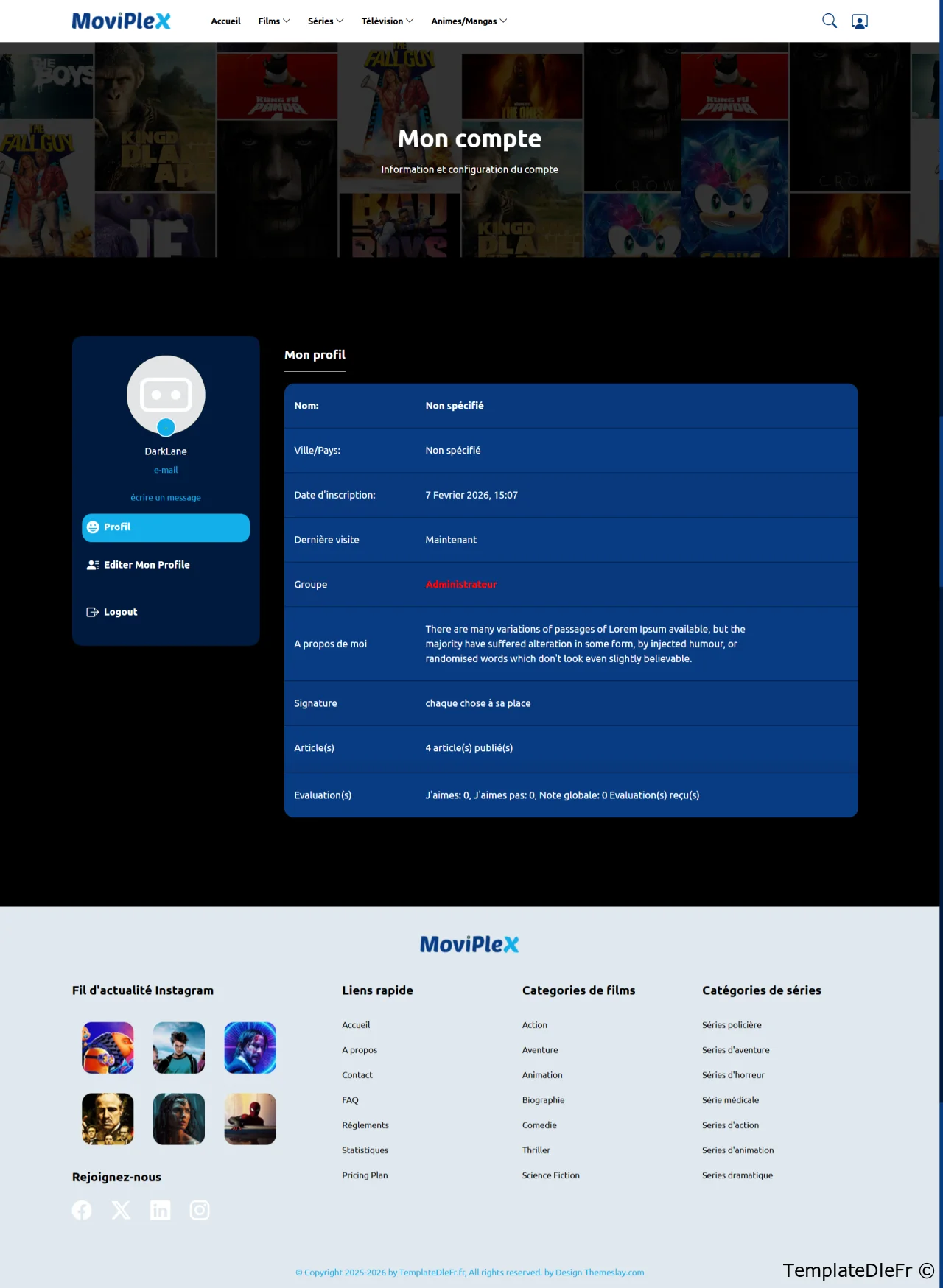Open the Pricing Plan footer link

(x=365, y=1175)
